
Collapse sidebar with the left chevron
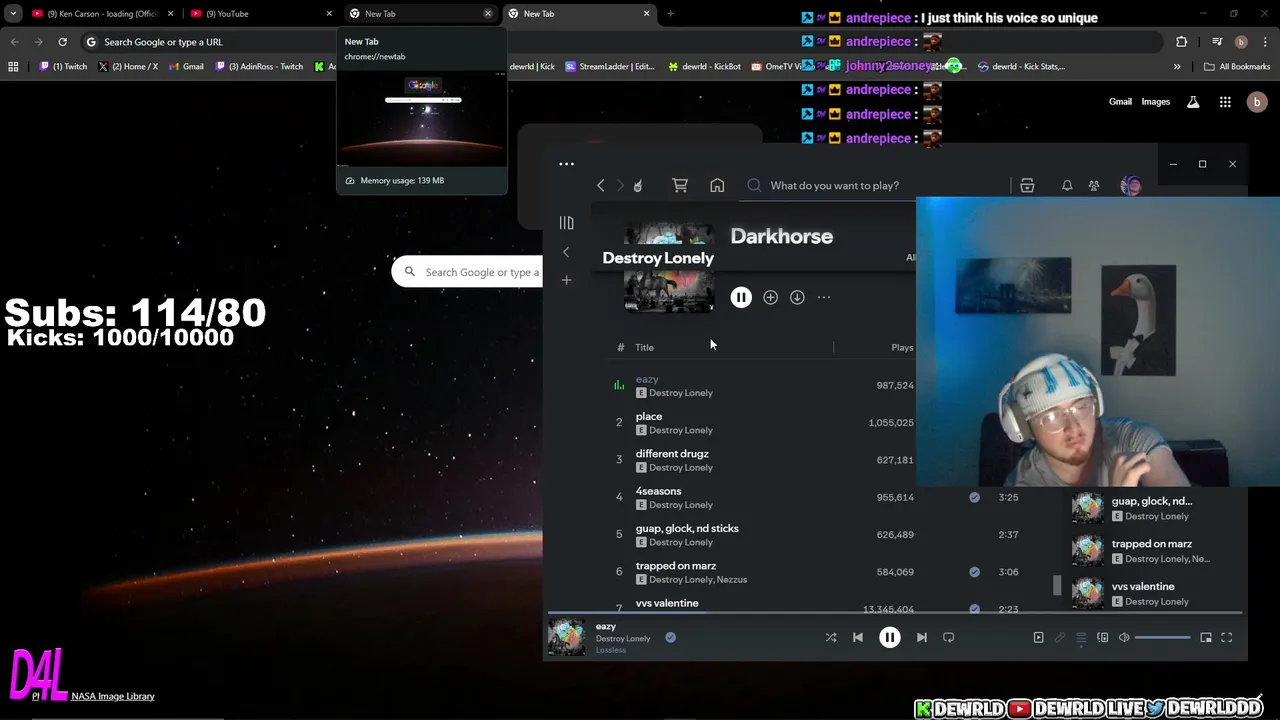click(566, 252)
